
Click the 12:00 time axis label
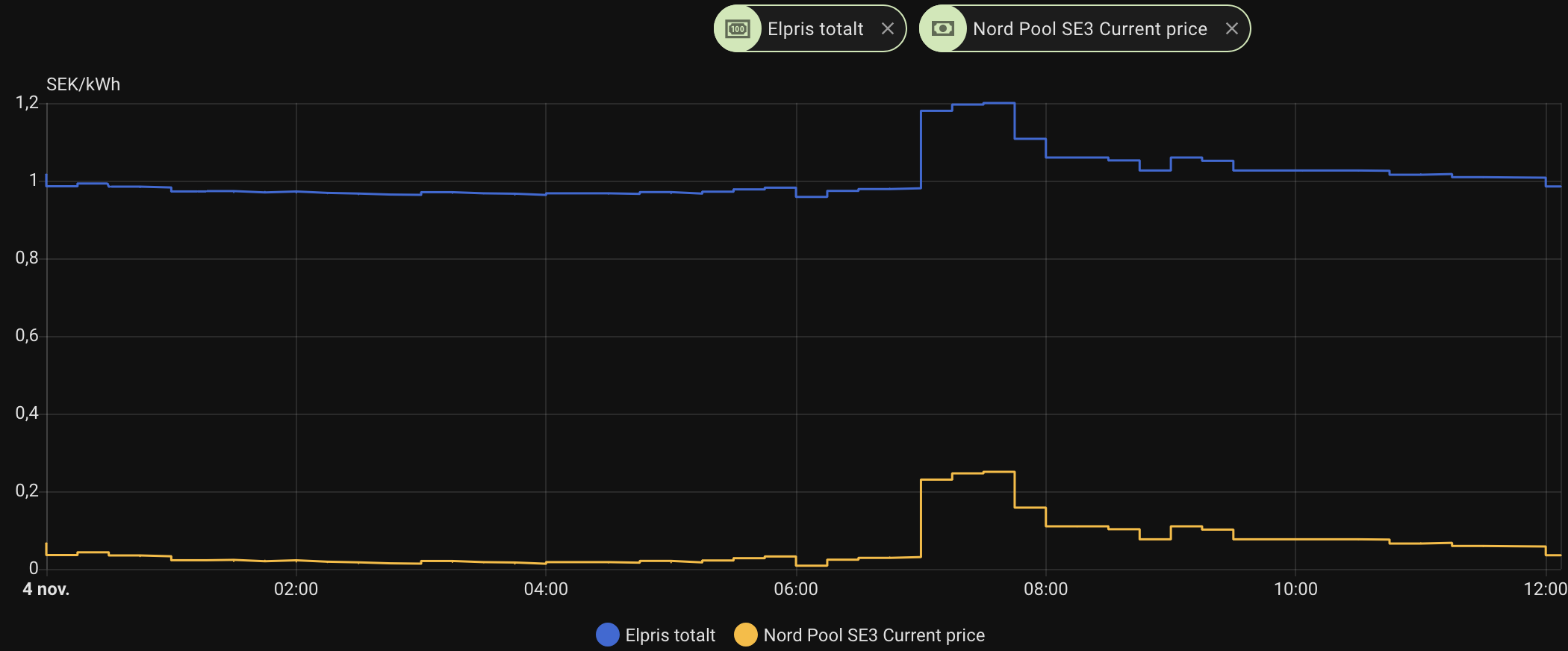click(1544, 589)
